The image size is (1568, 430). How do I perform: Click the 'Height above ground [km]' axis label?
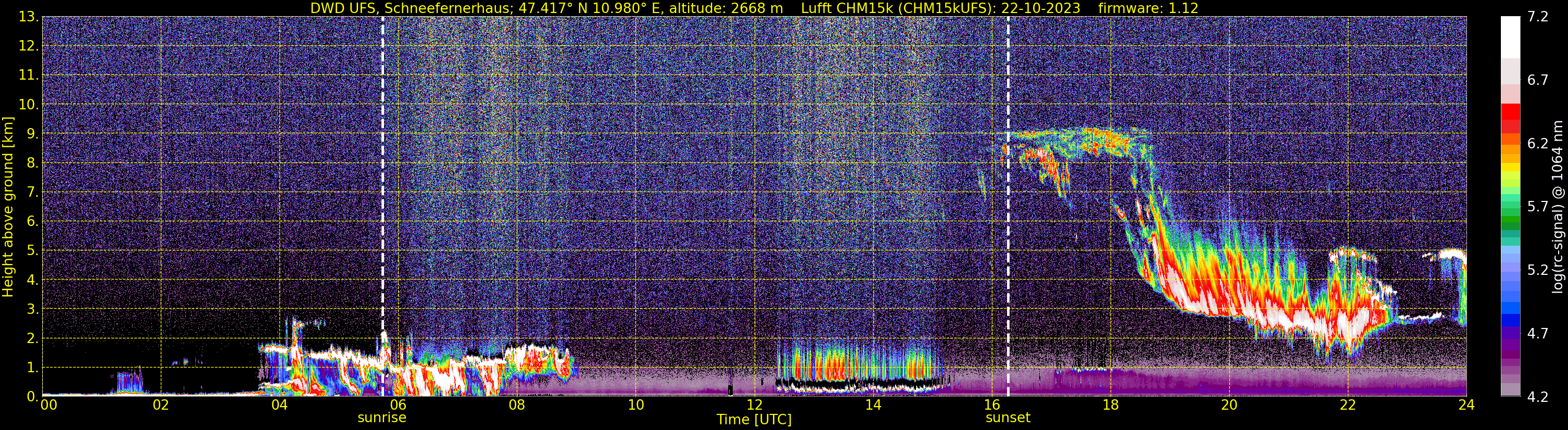coord(8,207)
